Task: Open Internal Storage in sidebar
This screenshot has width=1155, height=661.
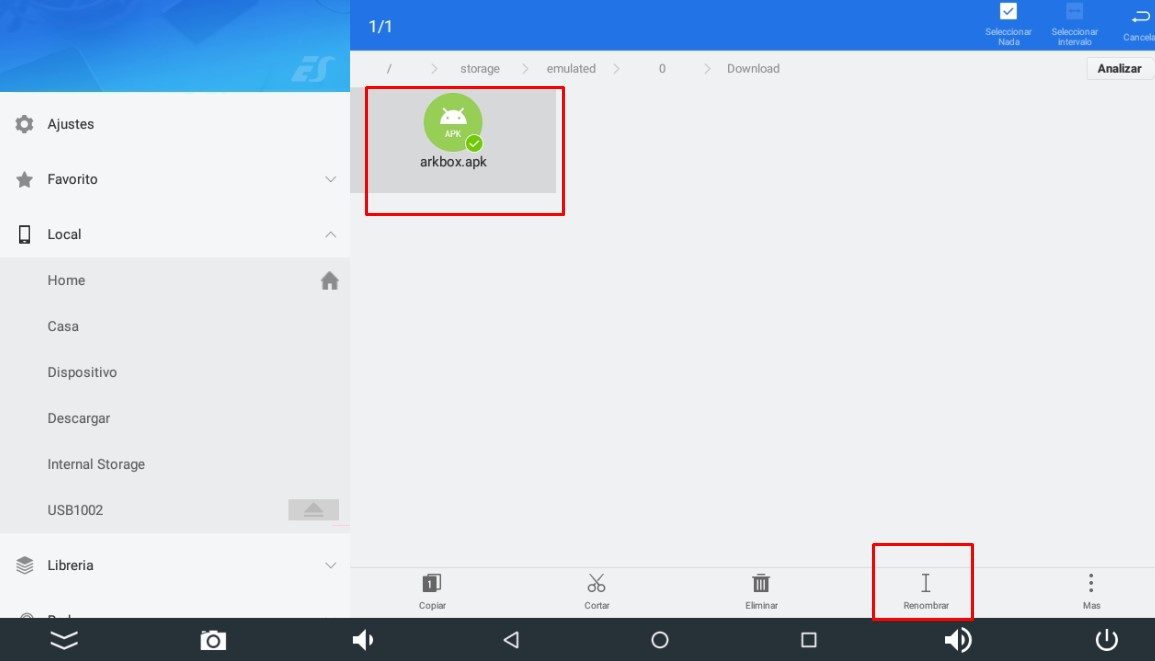Action: coord(96,464)
